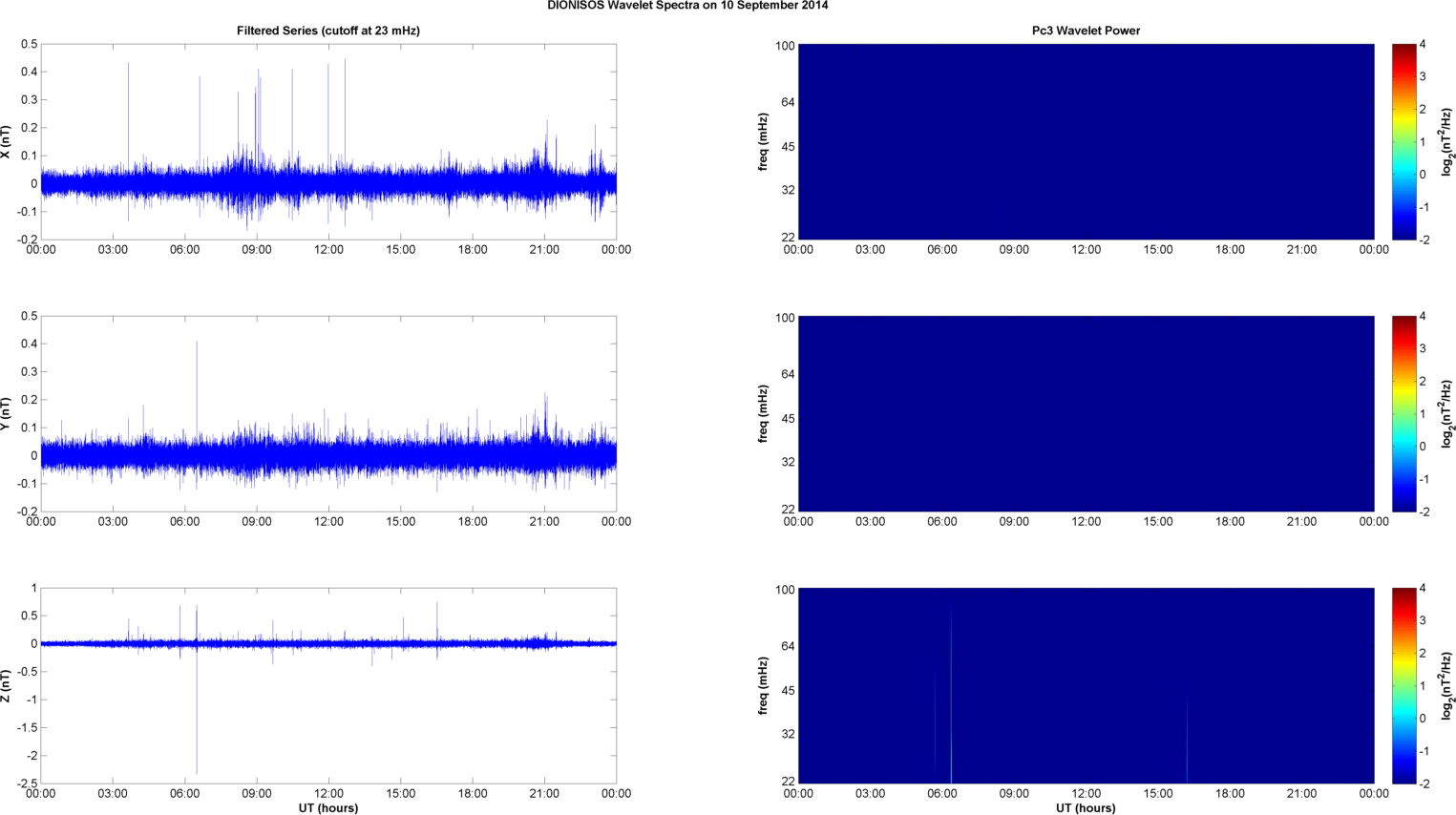Screen dimensions: 1456x815
Task: Click "freq (mHz)" label of bottom wavelet panel
Action: (x=764, y=685)
